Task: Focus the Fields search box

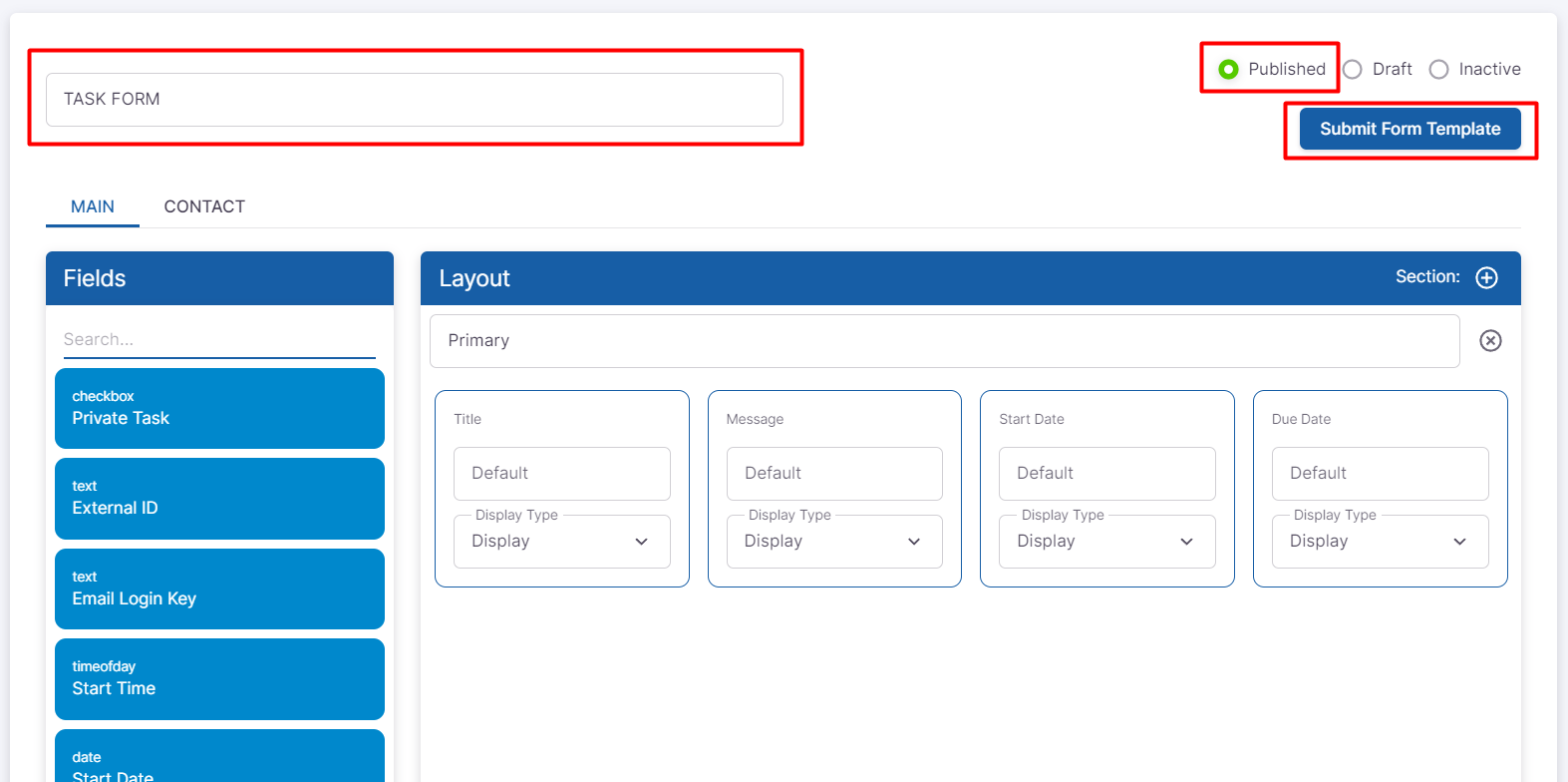Action: point(219,339)
